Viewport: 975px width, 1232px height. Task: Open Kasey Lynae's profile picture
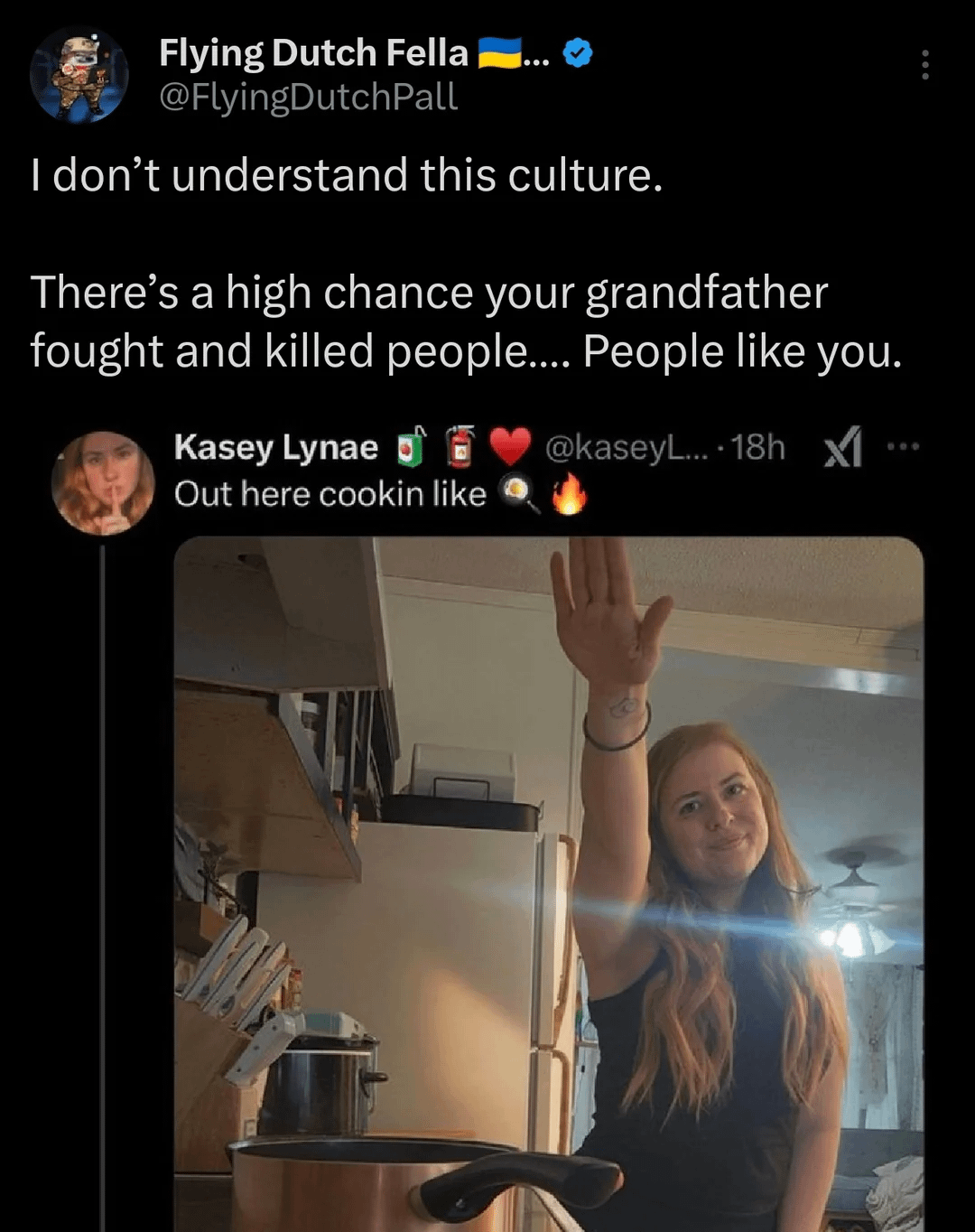pos(103,483)
